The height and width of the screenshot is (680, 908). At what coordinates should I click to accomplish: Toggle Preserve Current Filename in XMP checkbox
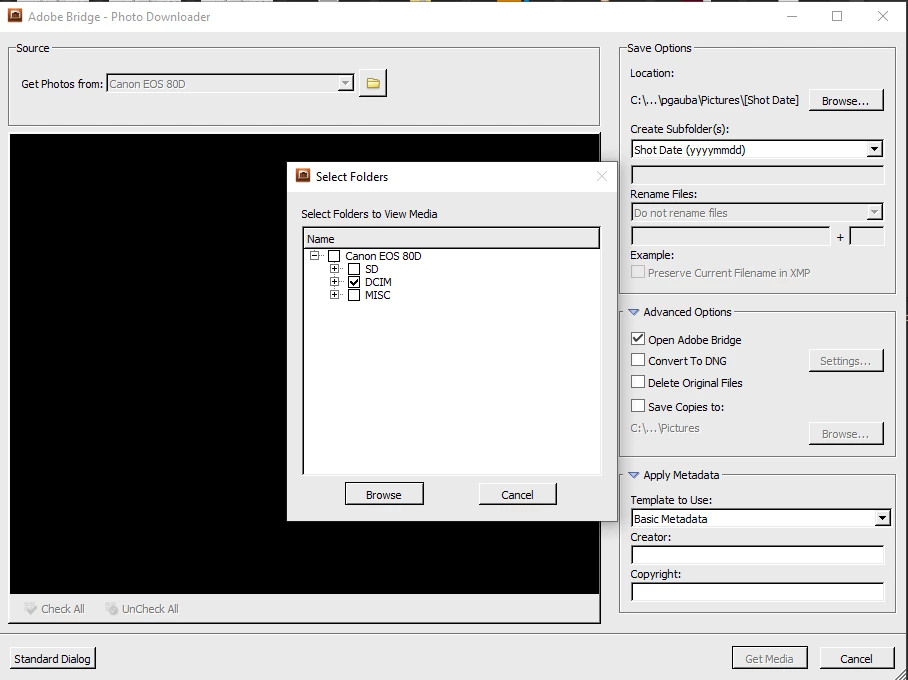tap(638, 272)
